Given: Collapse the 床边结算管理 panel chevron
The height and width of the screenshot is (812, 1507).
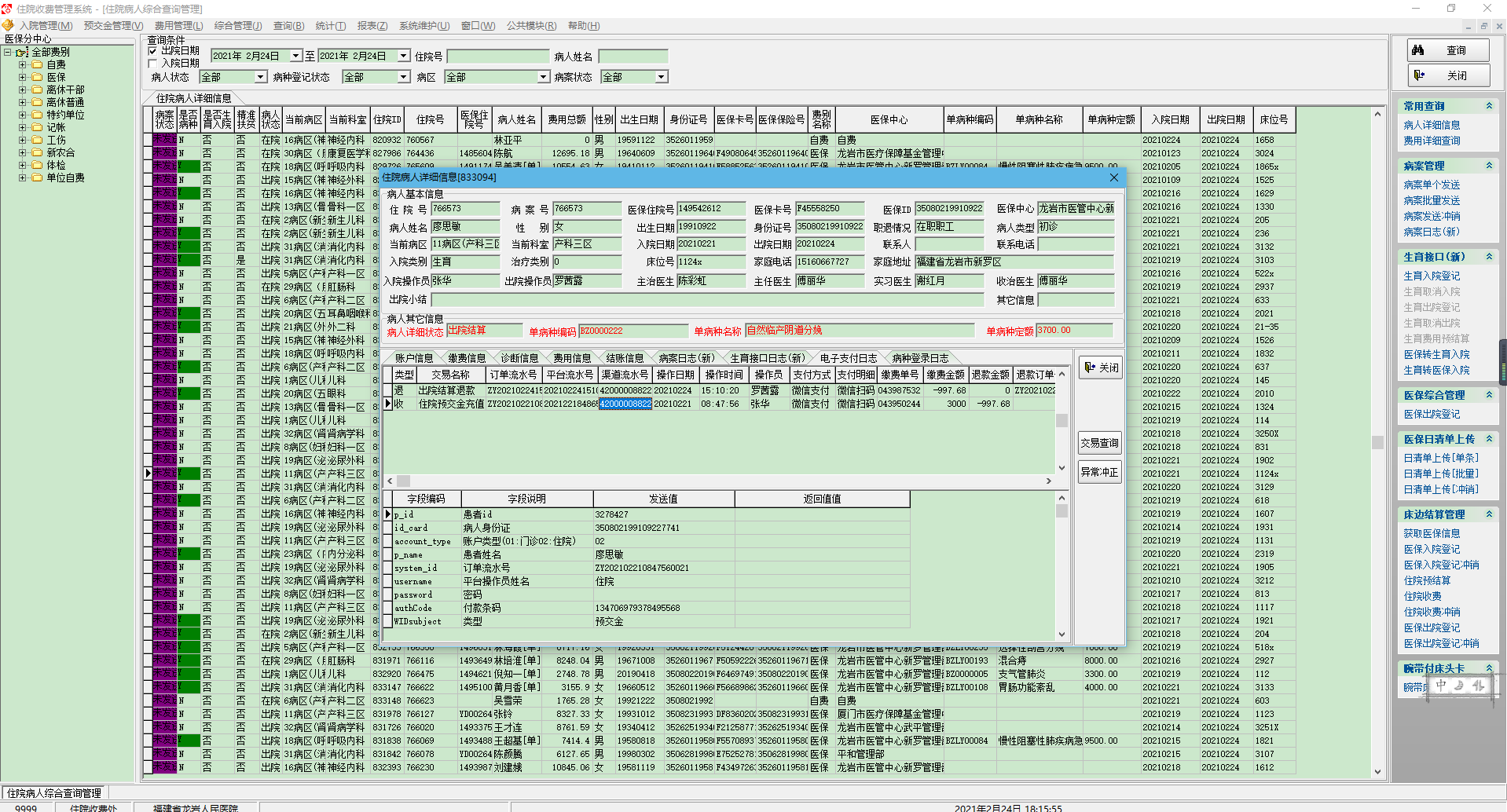Looking at the screenshot, I should [1488, 514].
